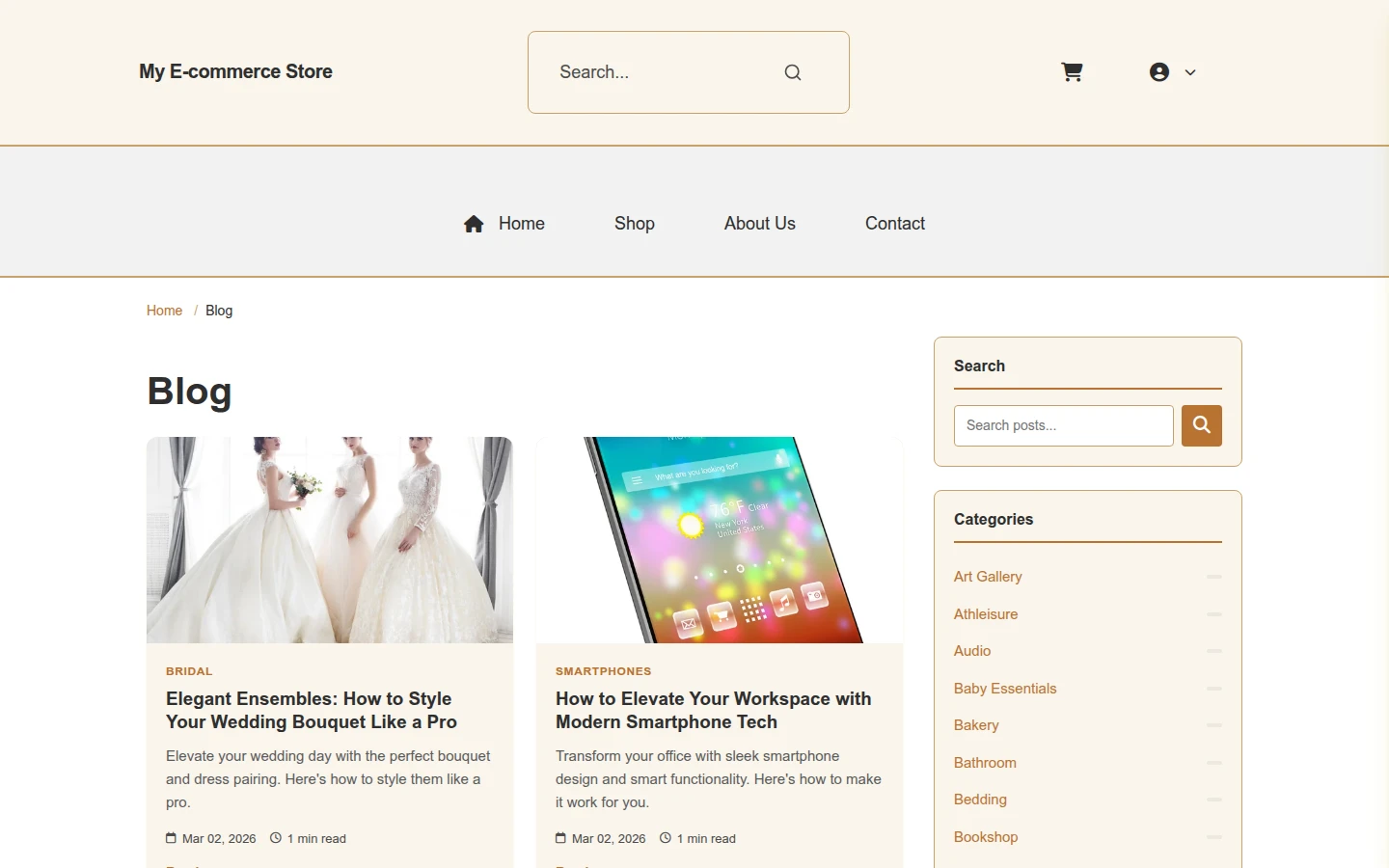Select the Baby Essentials category
1389x868 pixels.
click(x=1005, y=689)
